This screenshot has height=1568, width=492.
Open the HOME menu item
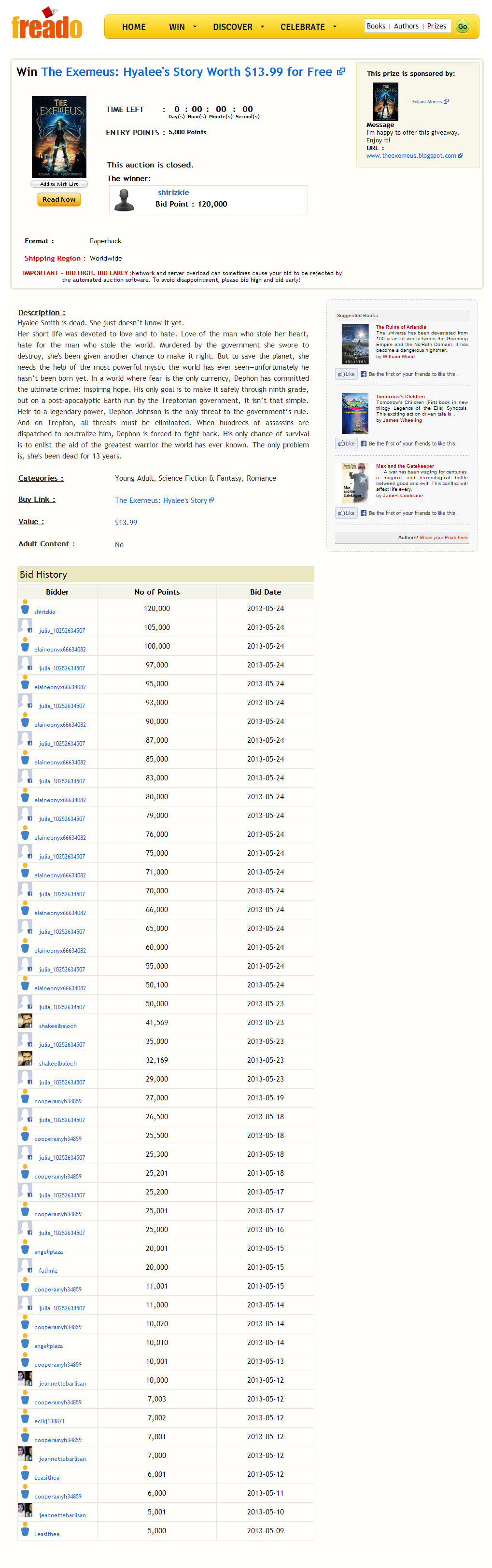click(x=134, y=27)
